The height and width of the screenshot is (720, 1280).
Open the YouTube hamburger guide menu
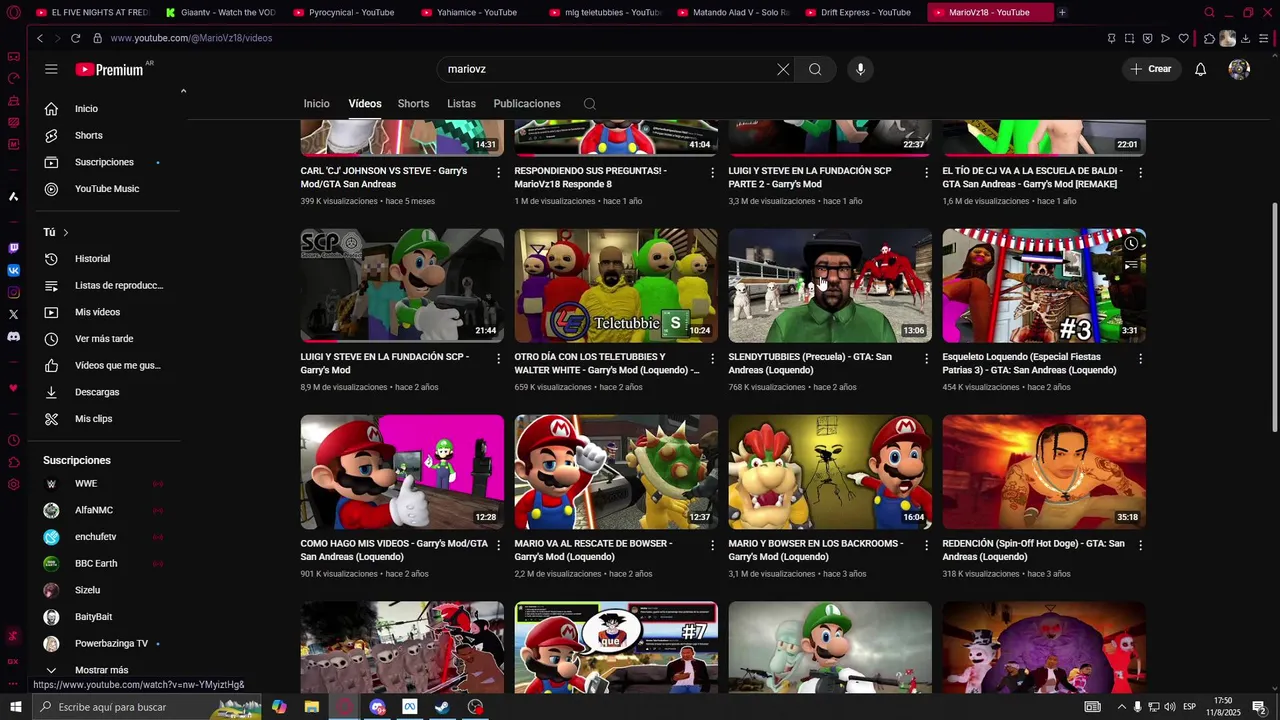coord(51,69)
